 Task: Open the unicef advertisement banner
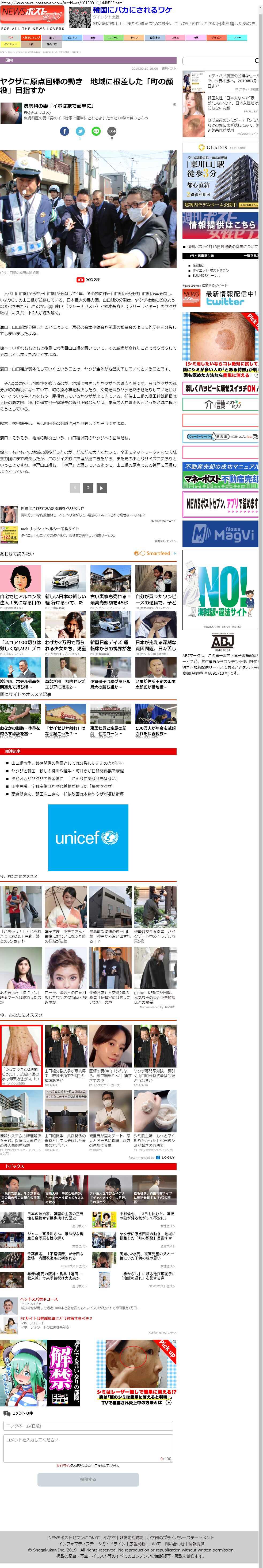click(89, 838)
